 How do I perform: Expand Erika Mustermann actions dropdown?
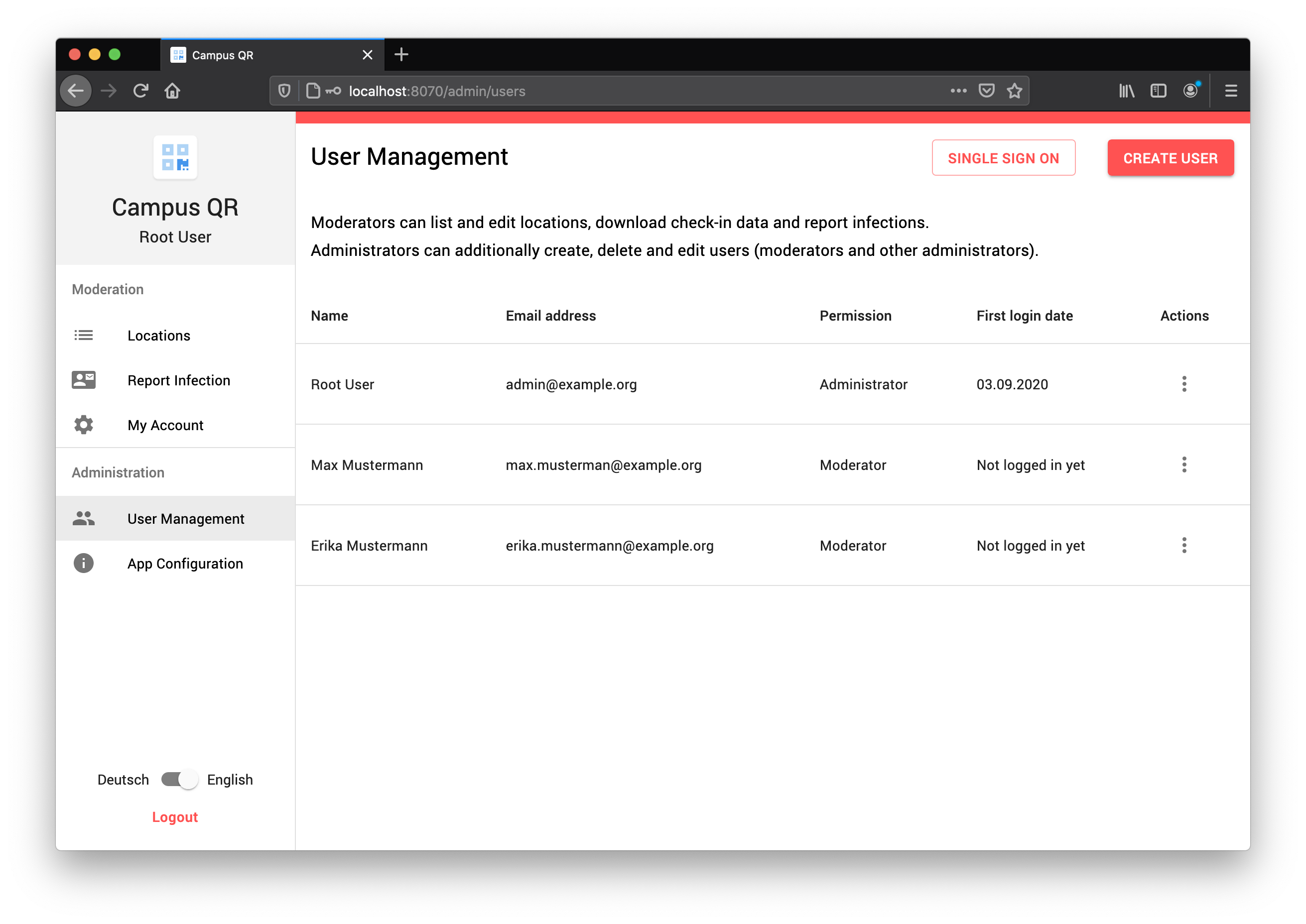click(x=1184, y=545)
